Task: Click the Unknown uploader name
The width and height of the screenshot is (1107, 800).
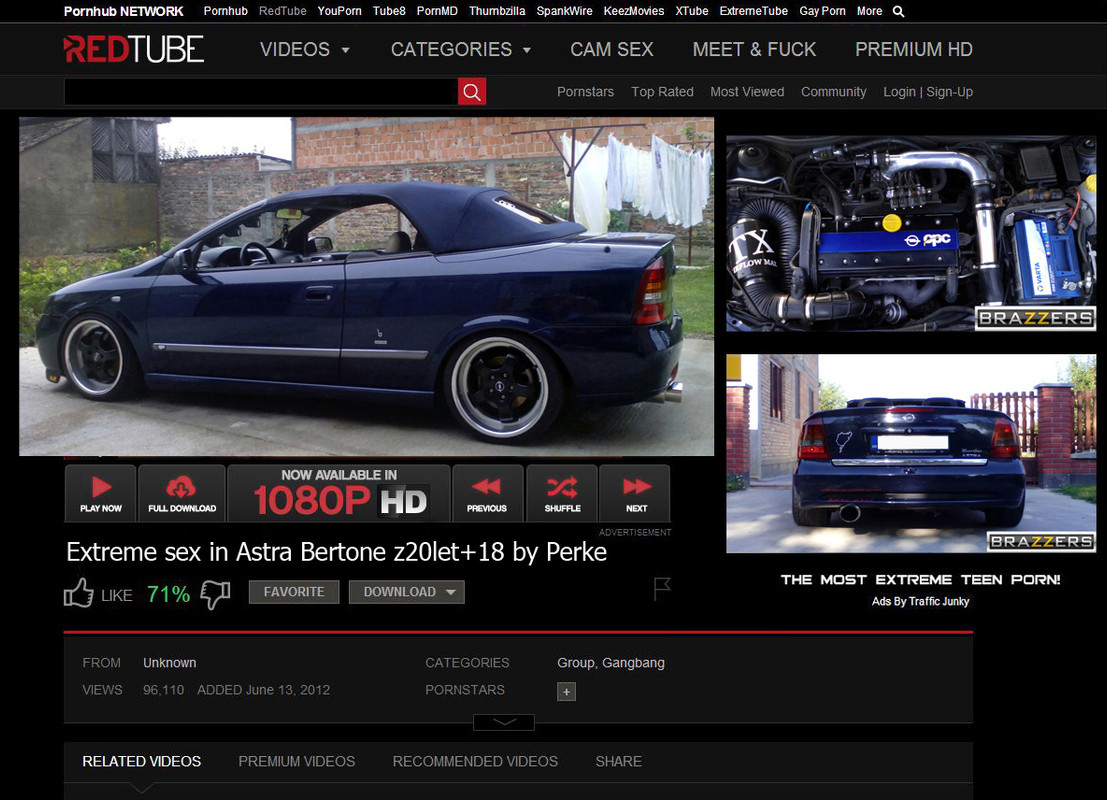Action: 169,663
